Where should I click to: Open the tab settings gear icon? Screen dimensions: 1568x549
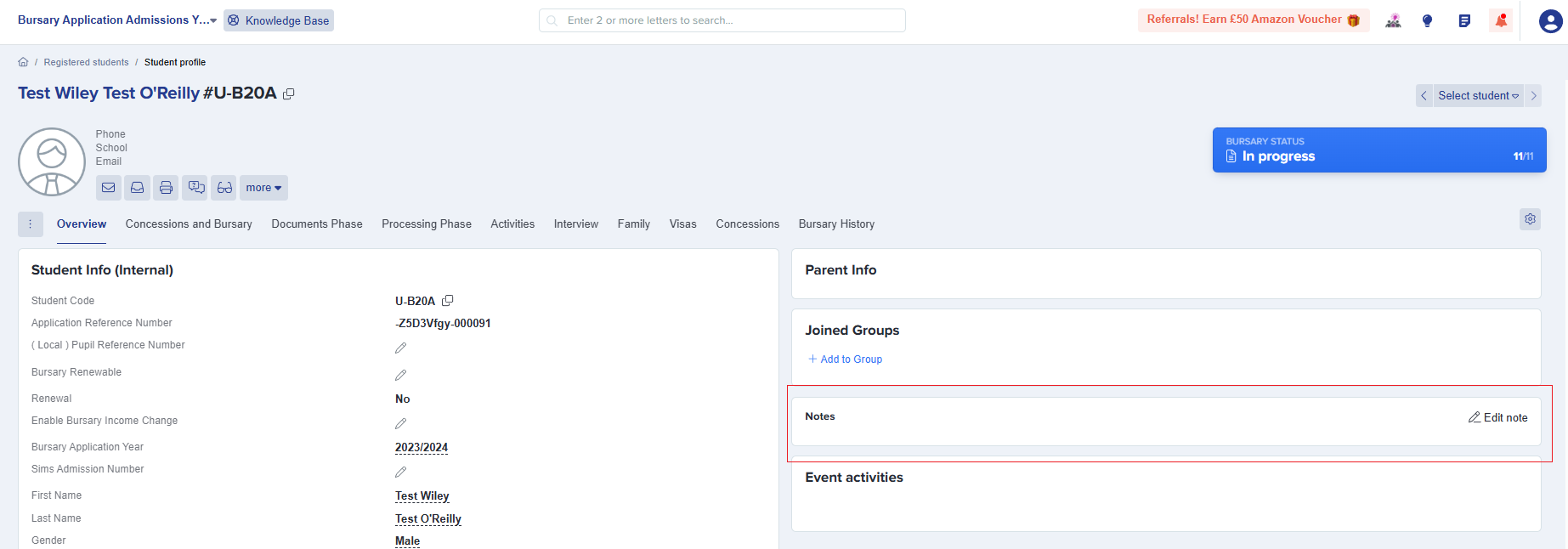pyautogui.click(x=1530, y=219)
